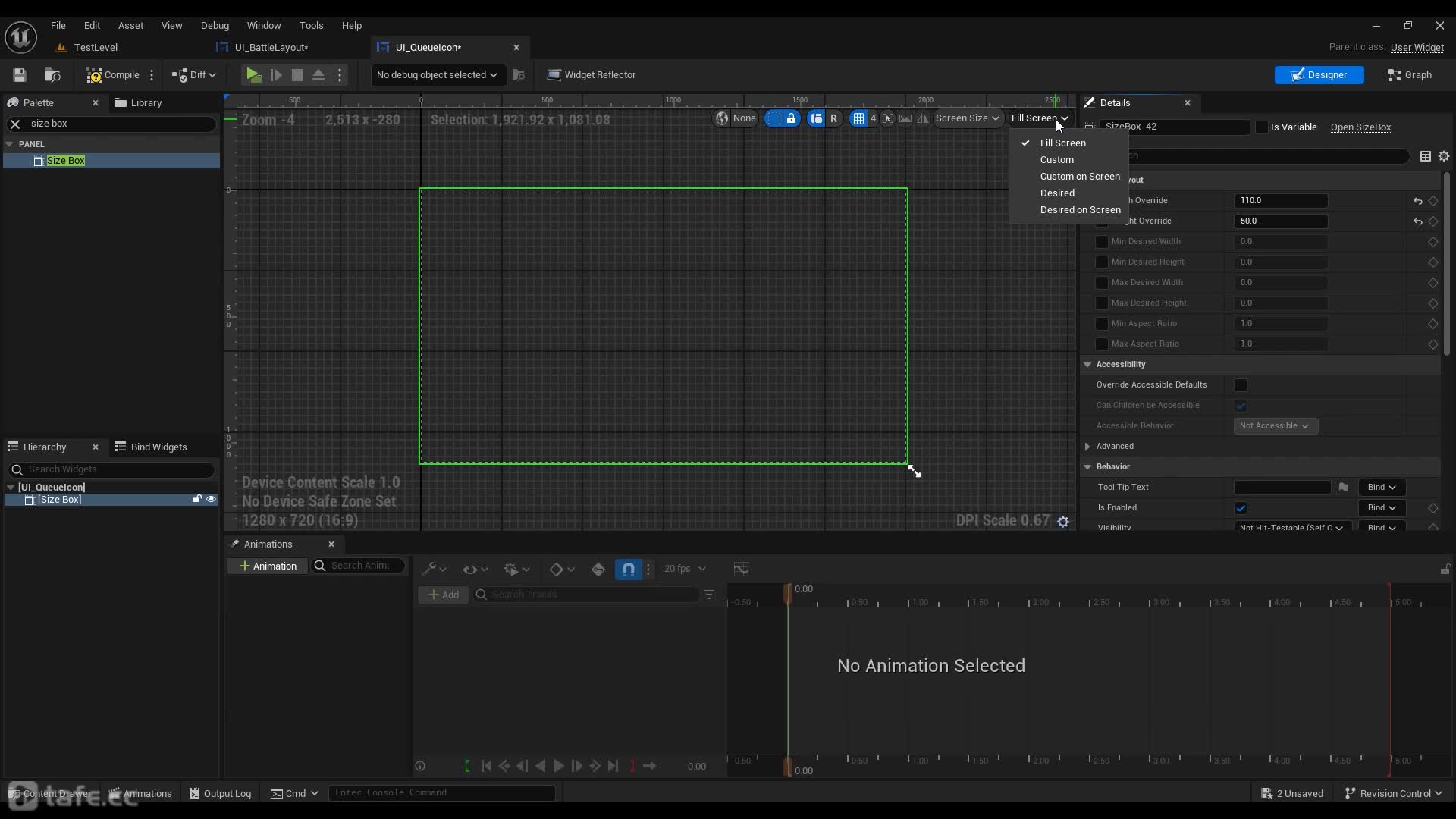Click the Widget Reflector icon
The image size is (1456, 819).
[x=552, y=74]
